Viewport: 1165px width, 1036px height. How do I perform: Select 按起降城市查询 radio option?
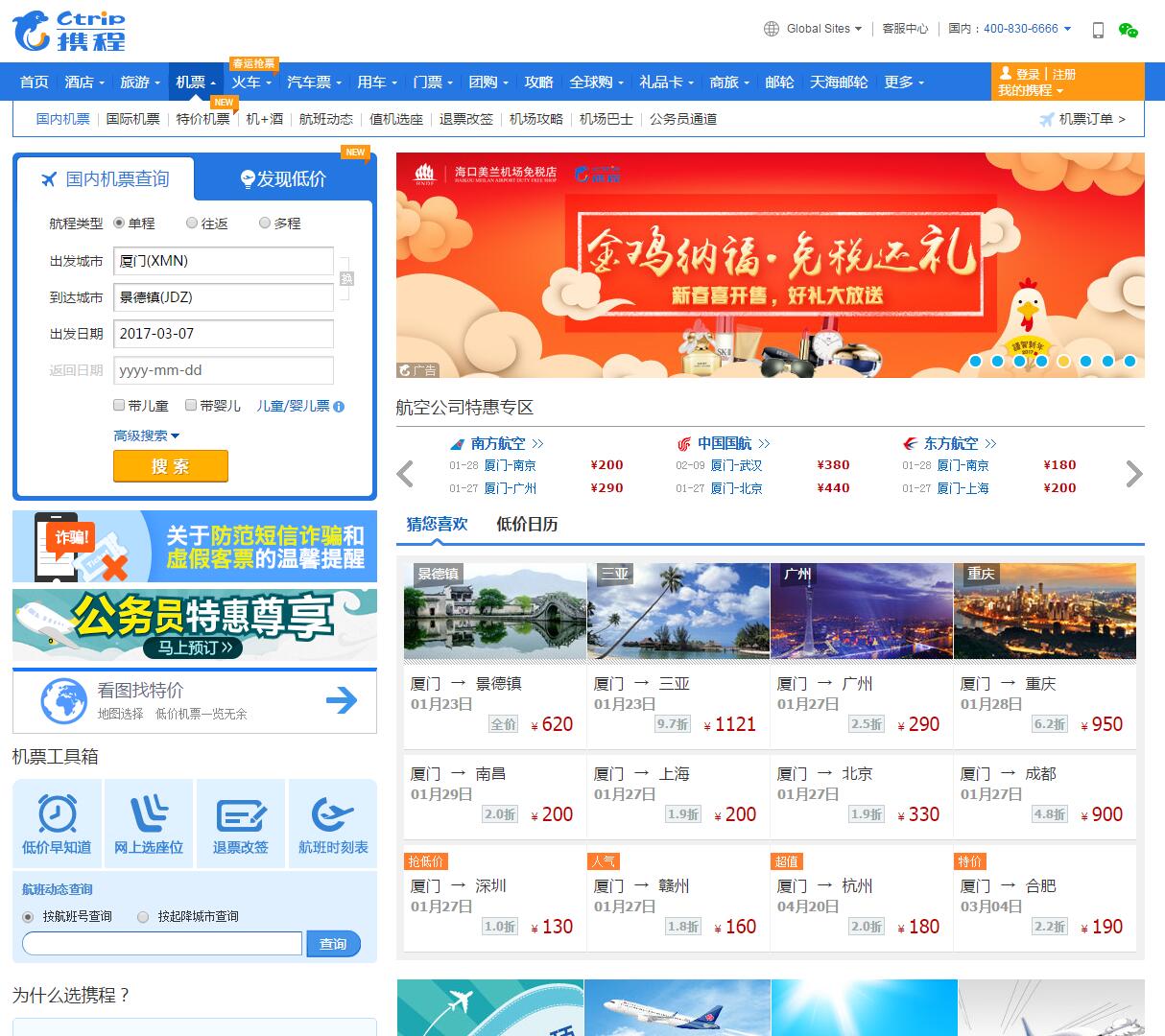[x=143, y=917]
